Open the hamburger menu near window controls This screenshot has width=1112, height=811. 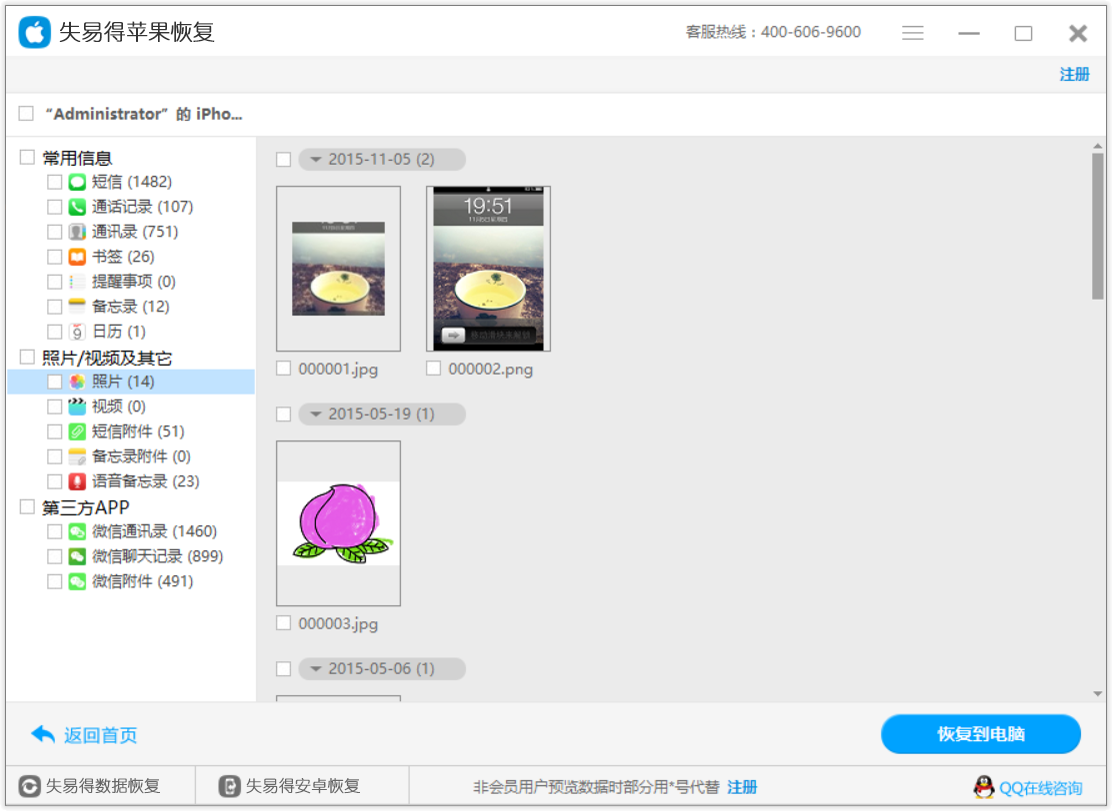(913, 32)
